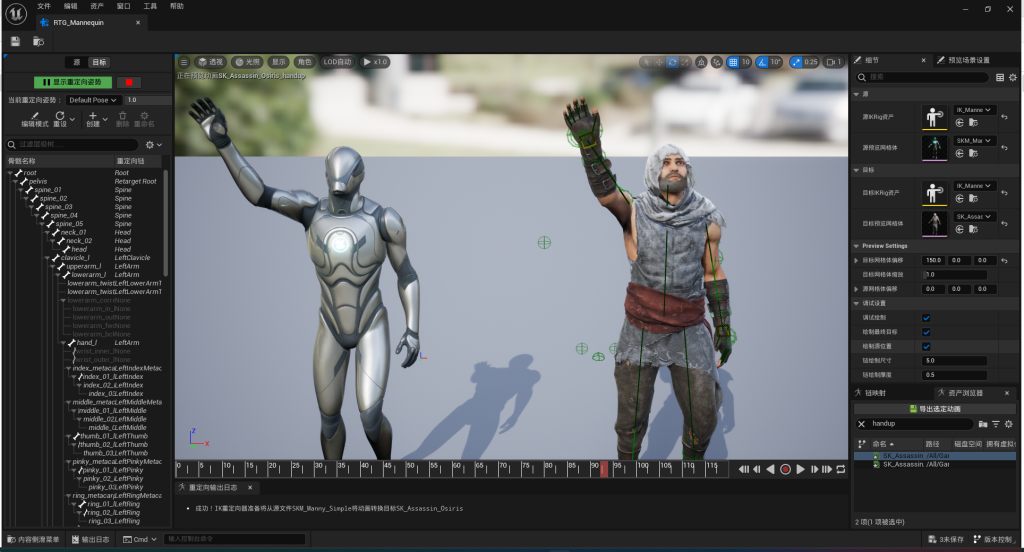
Task: Click the surface snapping icon in viewport
Action: pyautogui.click(x=717, y=62)
